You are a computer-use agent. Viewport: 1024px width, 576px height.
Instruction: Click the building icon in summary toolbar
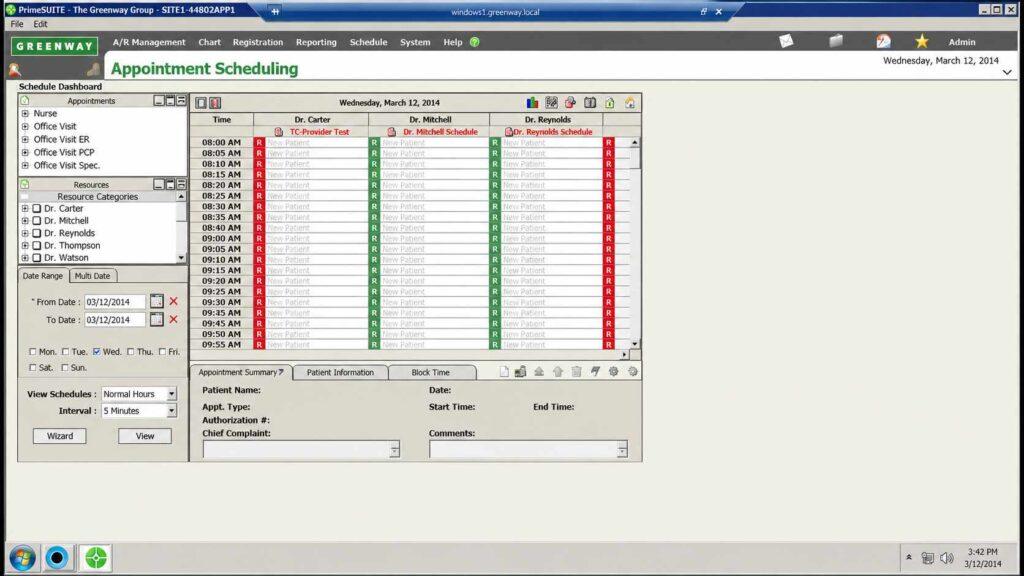point(520,372)
